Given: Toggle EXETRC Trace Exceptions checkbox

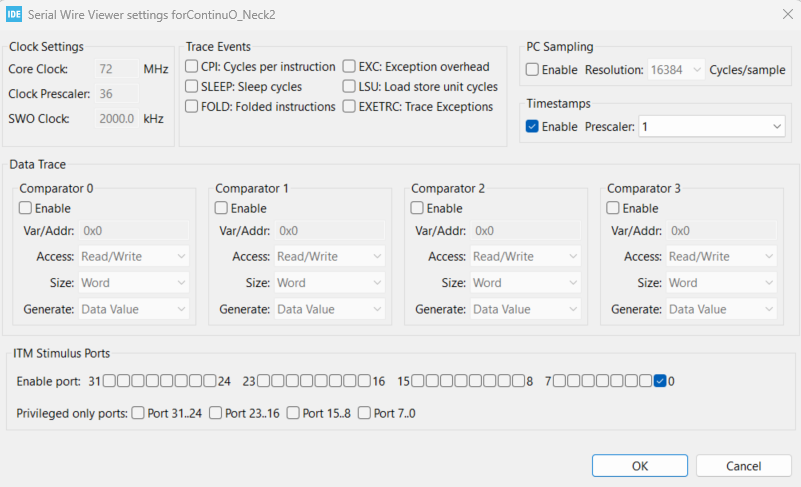Looking at the screenshot, I should [x=349, y=107].
